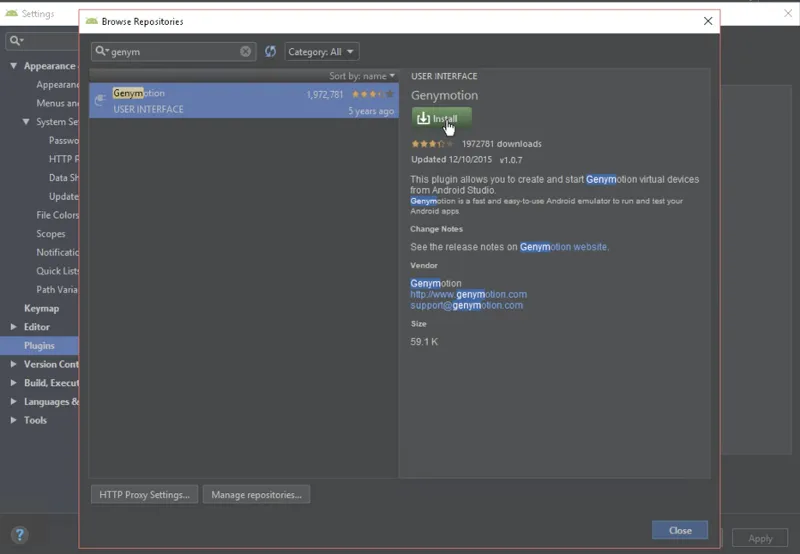Open the http://www.genymotion.com vendor link
This screenshot has width=800, height=554.
point(468,294)
